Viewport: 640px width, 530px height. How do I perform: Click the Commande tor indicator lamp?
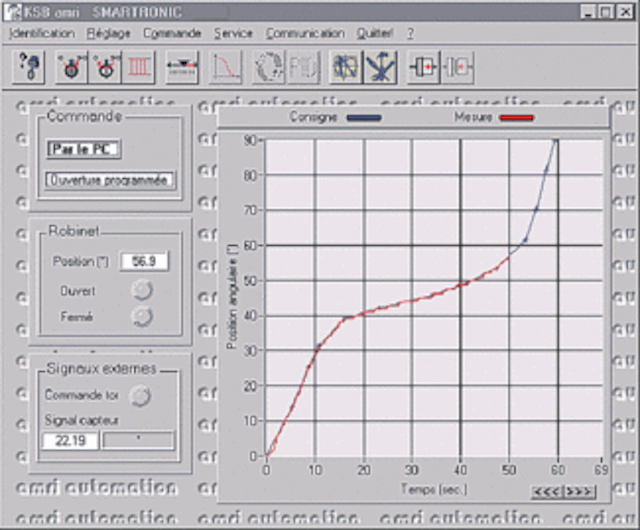(x=140, y=396)
